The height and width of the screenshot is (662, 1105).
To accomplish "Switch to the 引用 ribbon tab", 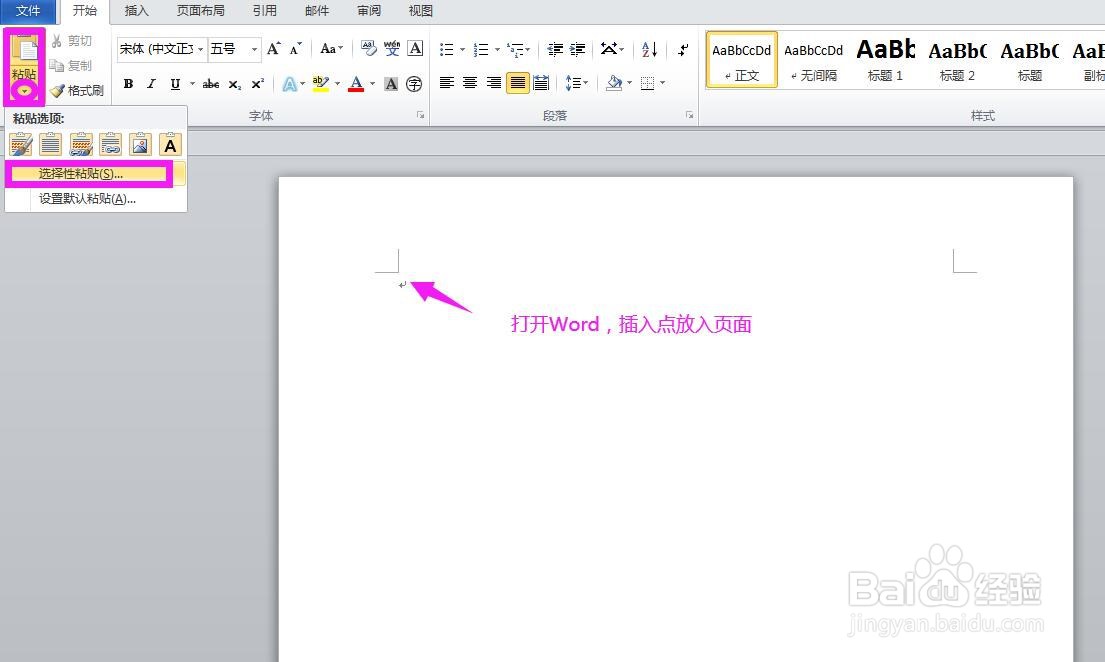I will [264, 11].
